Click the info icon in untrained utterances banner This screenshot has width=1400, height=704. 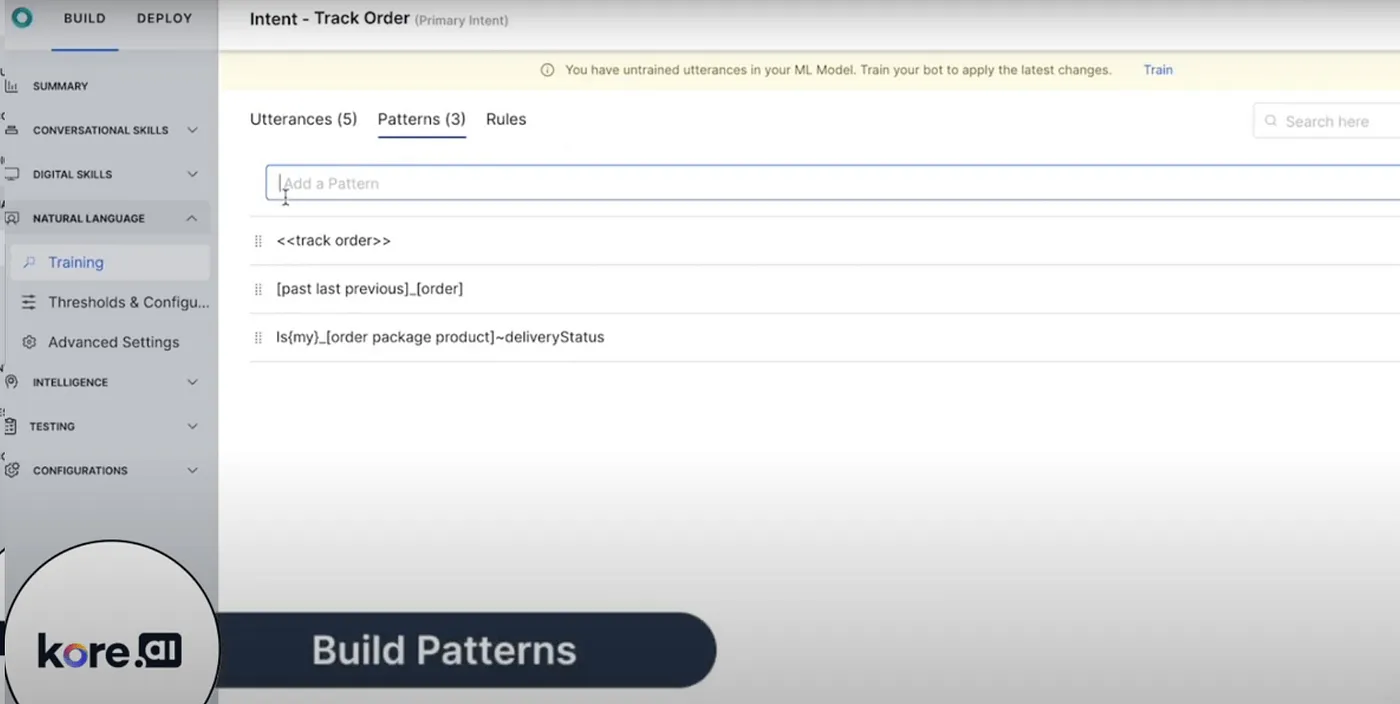[547, 70]
